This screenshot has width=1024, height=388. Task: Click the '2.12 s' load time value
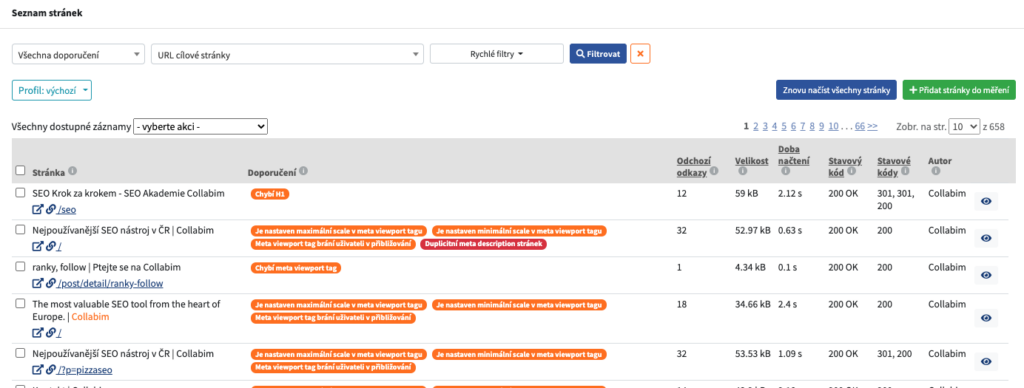pos(790,193)
